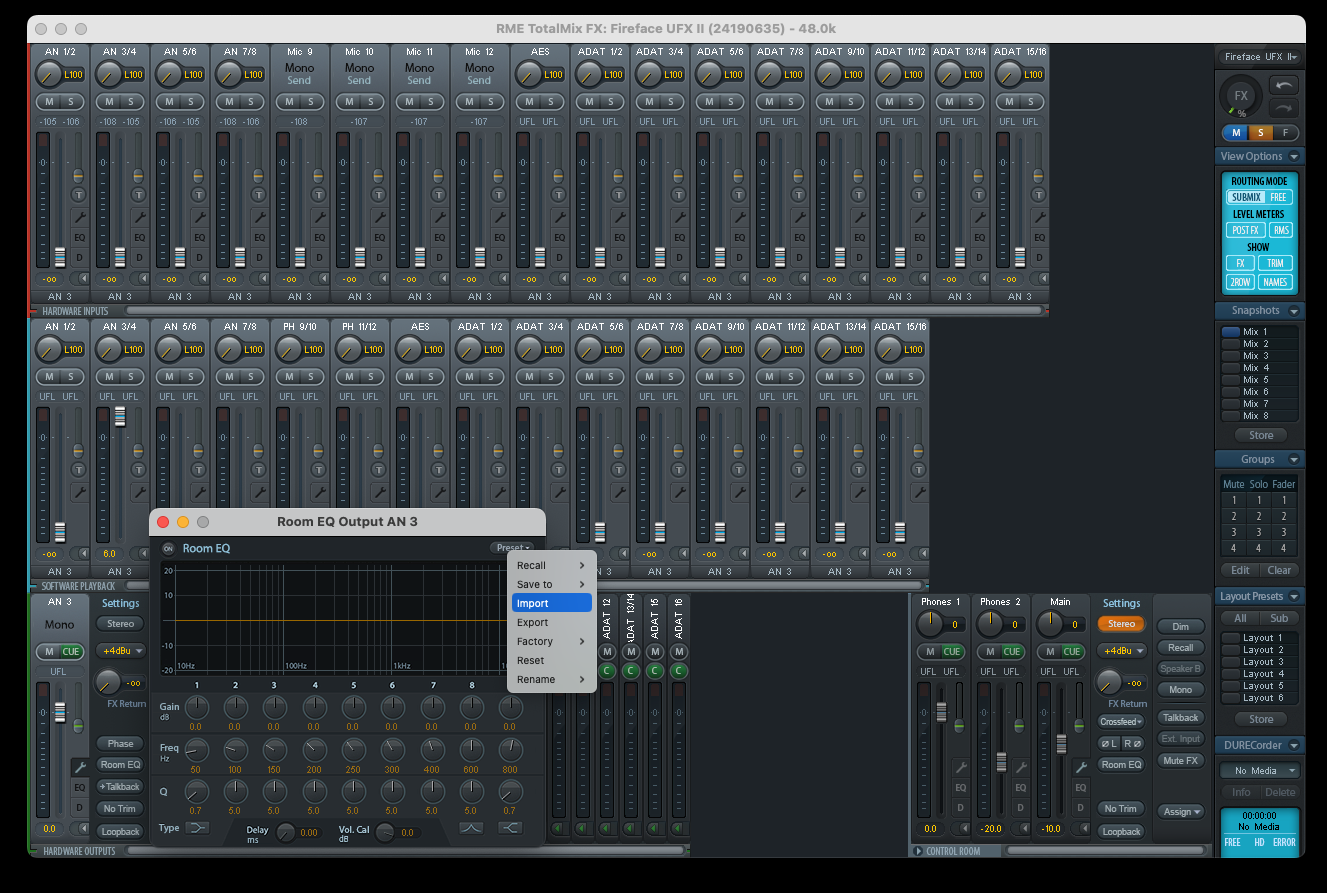1327x893 pixels.
Task: Select the bell filter shape icon for band 8
Action: click(x=471, y=828)
